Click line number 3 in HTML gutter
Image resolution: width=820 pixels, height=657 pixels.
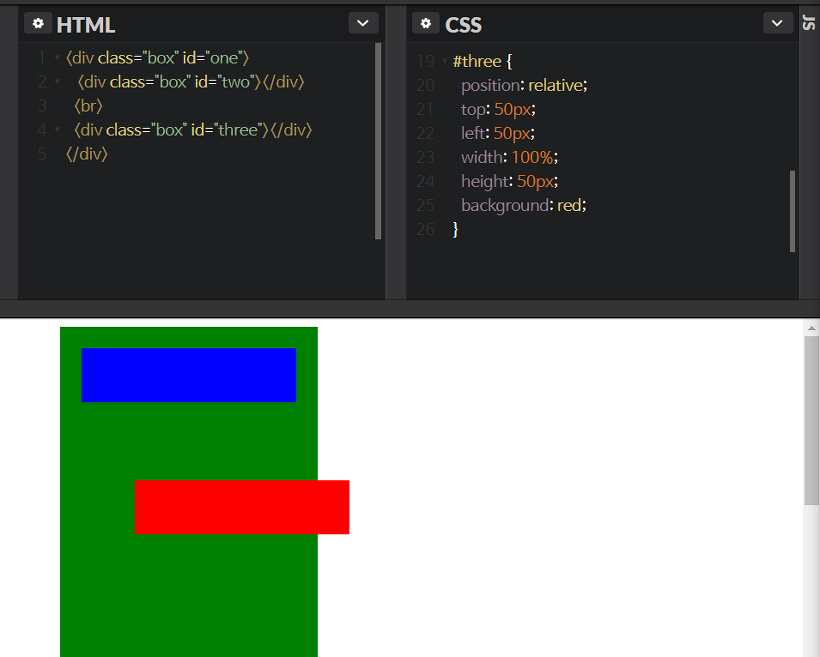pyautogui.click(x=42, y=106)
